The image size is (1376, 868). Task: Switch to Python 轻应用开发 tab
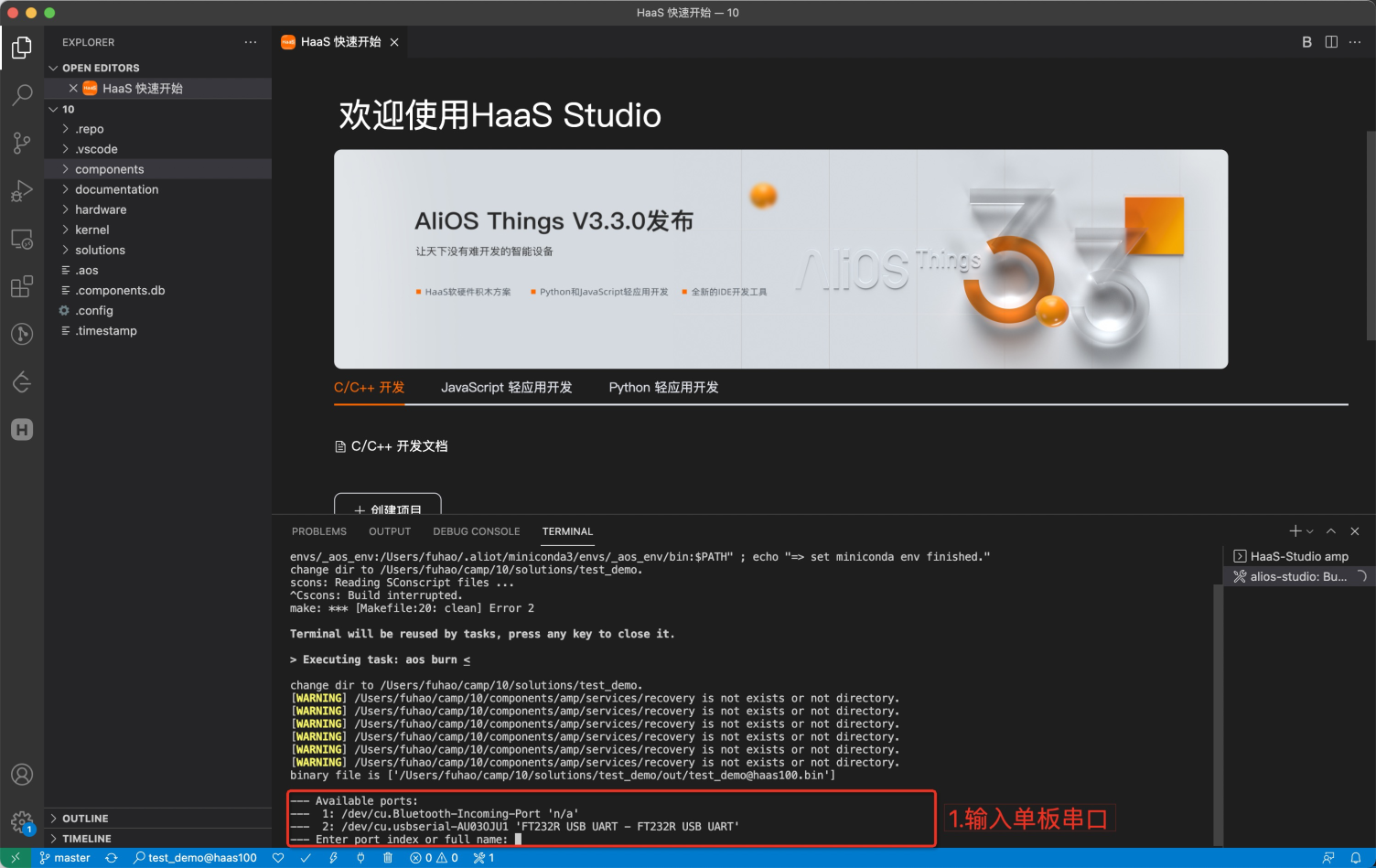(x=664, y=388)
